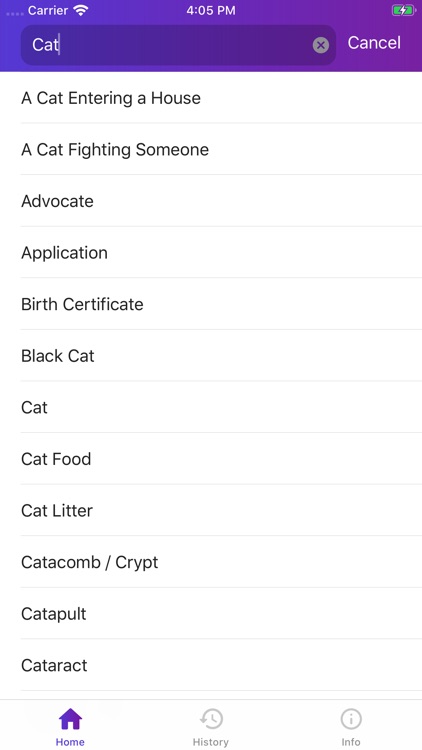The width and height of the screenshot is (422, 750).
Task: Choose the Catapult entry
Action: (x=221, y=614)
